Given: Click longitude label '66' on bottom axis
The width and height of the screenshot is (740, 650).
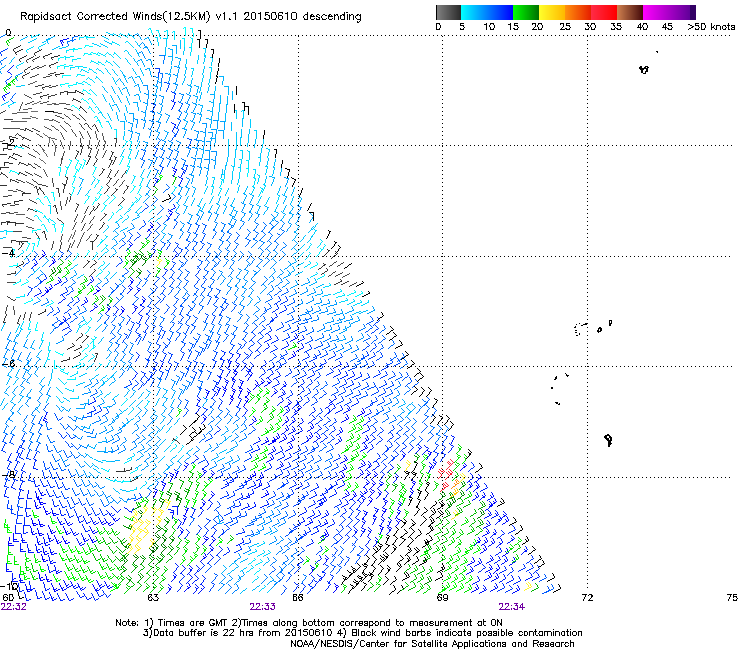Looking at the screenshot, I should click(x=297, y=598).
